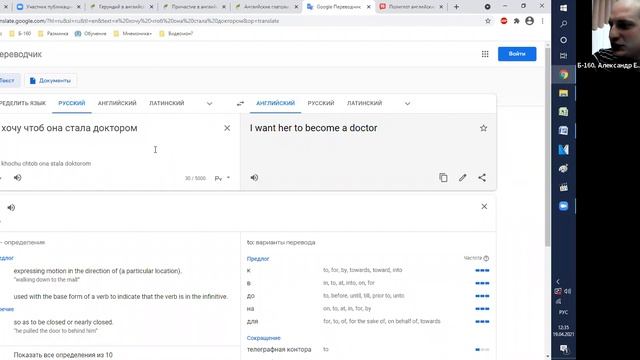Open Task View on the taskbar
Viewport: 640px width, 360px height.
coord(564,56)
